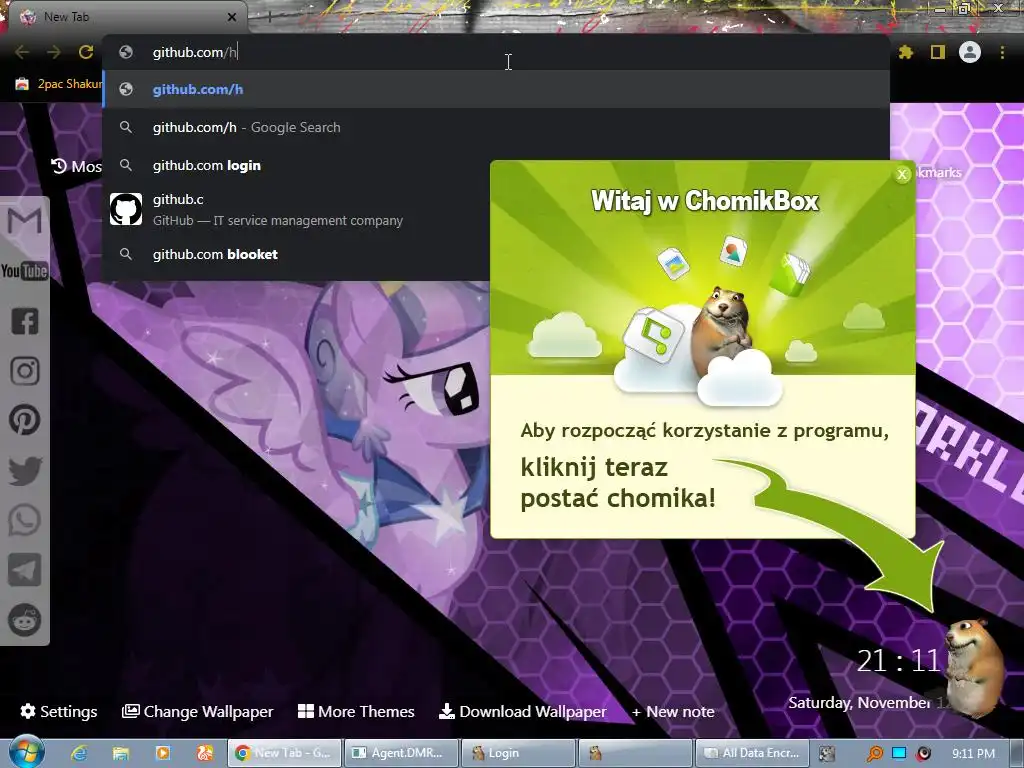Choose 'github.com/h - Google Search' suggestion
The image size is (1024, 768).
(x=496, y=127)
